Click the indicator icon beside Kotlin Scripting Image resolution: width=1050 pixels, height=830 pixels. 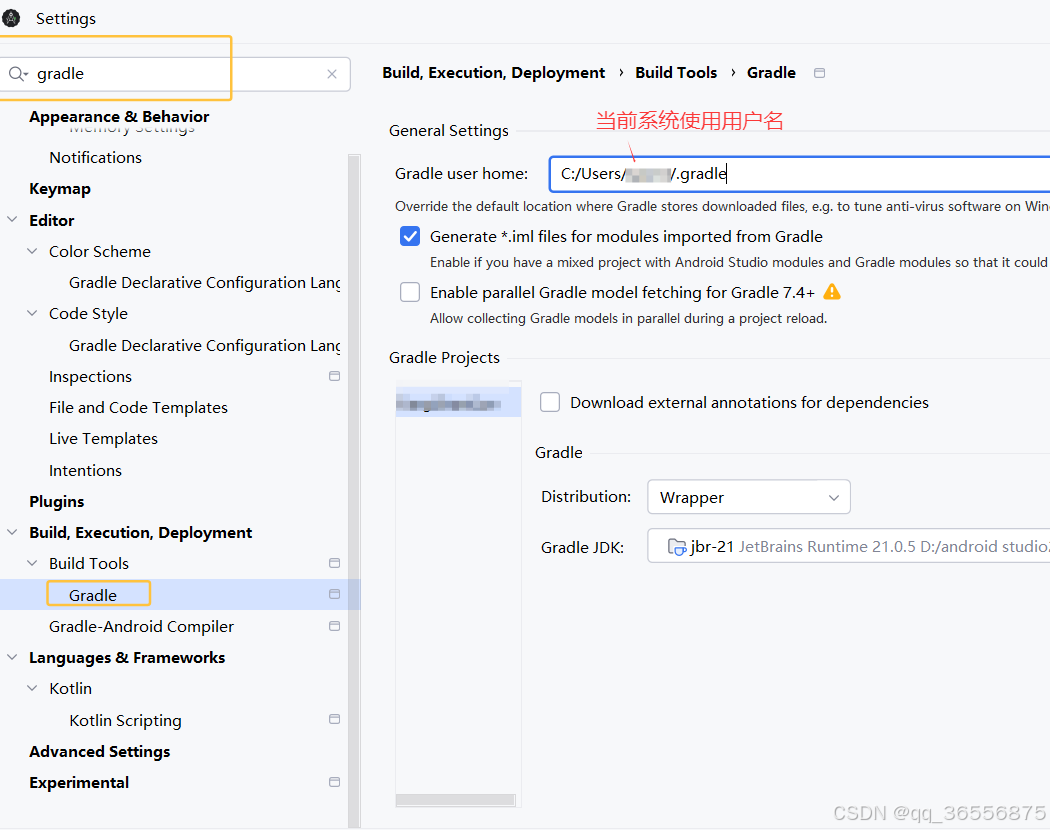(334, 719)
